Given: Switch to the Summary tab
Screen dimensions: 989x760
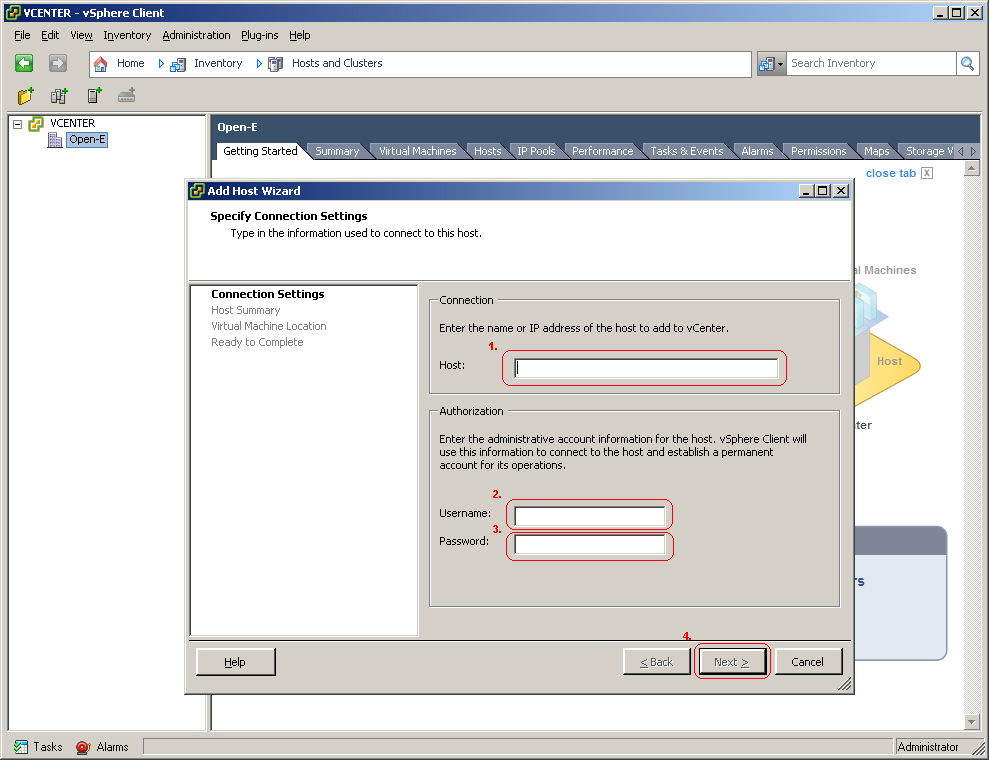Looking at the screenshot, I should 337,151.
